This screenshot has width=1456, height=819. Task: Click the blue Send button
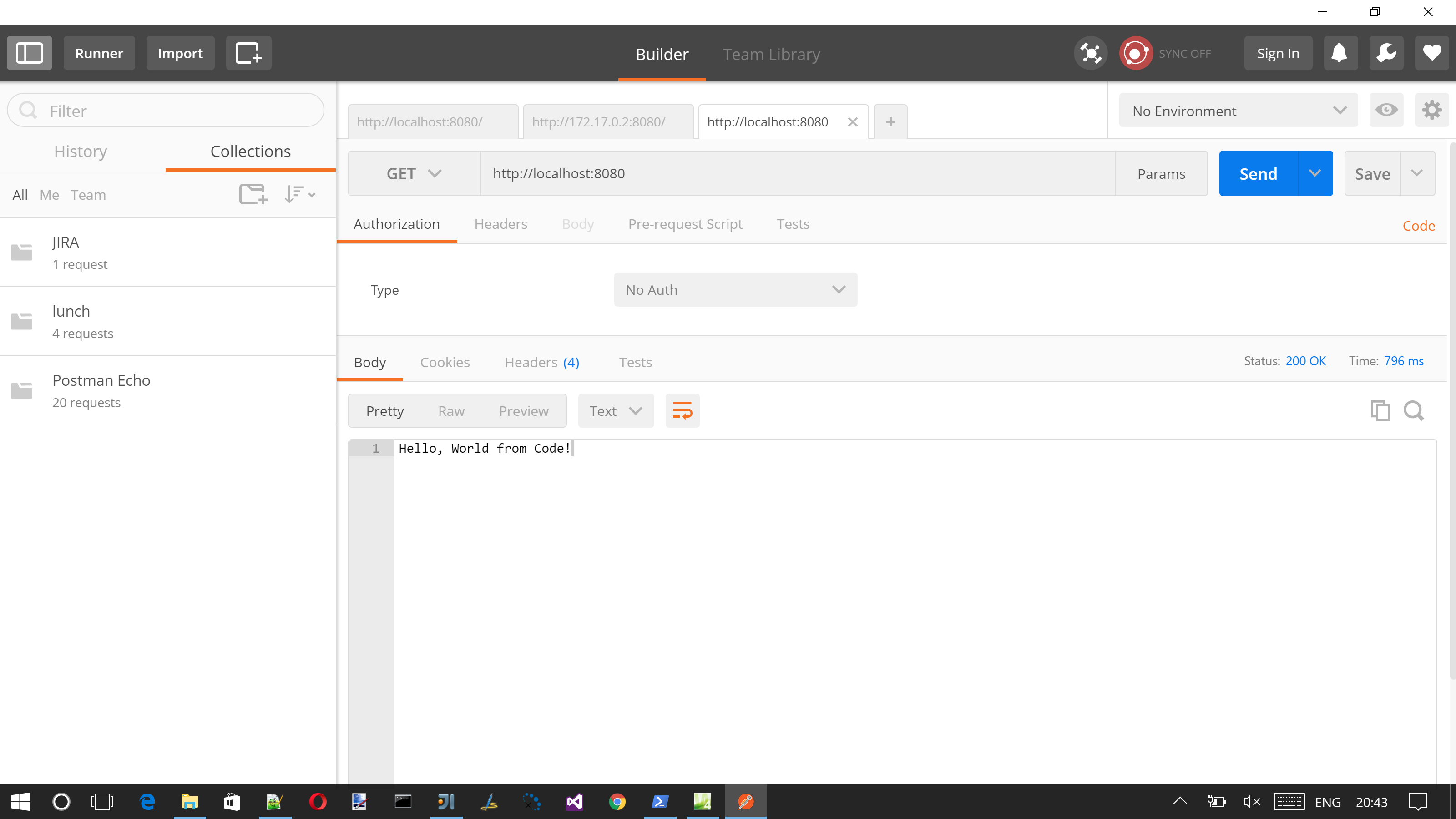point(1258,173)
